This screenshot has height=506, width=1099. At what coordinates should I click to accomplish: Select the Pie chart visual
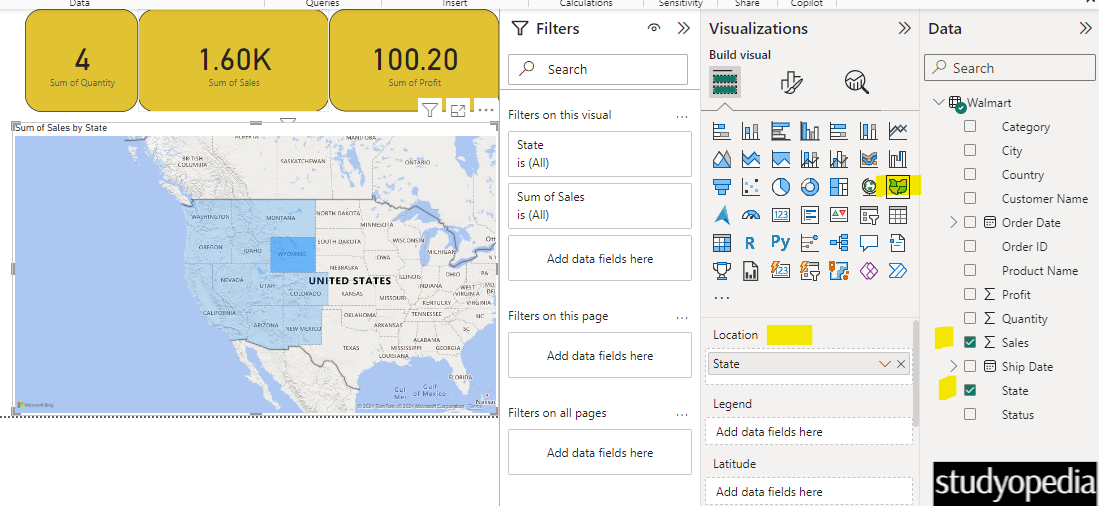click(780, 186)
